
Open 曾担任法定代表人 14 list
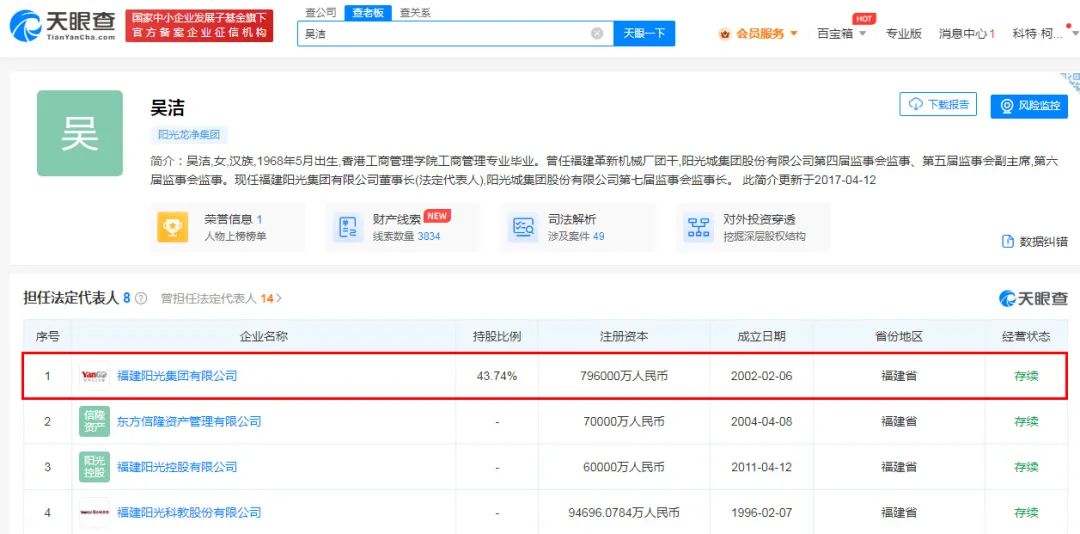click(222, 298)
